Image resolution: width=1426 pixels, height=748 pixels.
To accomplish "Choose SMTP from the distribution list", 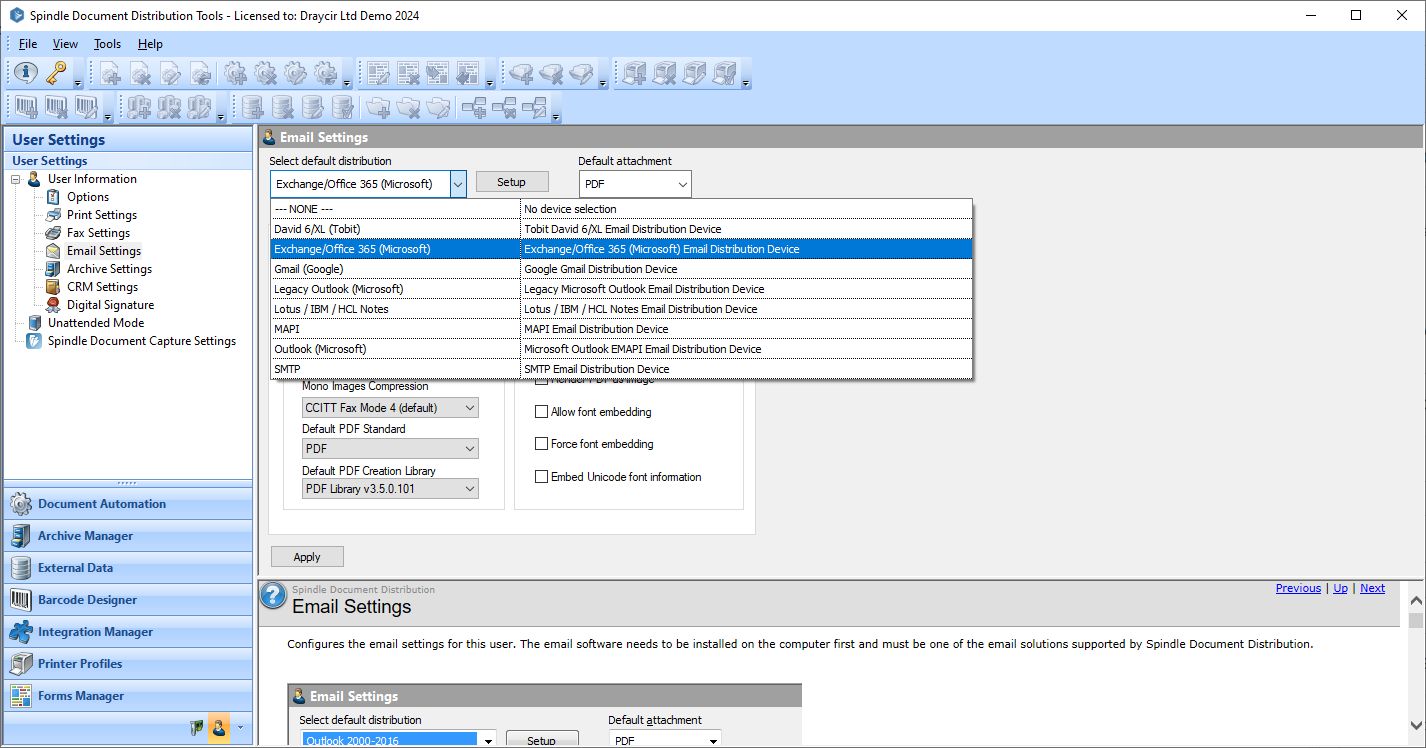I will click(621, 369).
